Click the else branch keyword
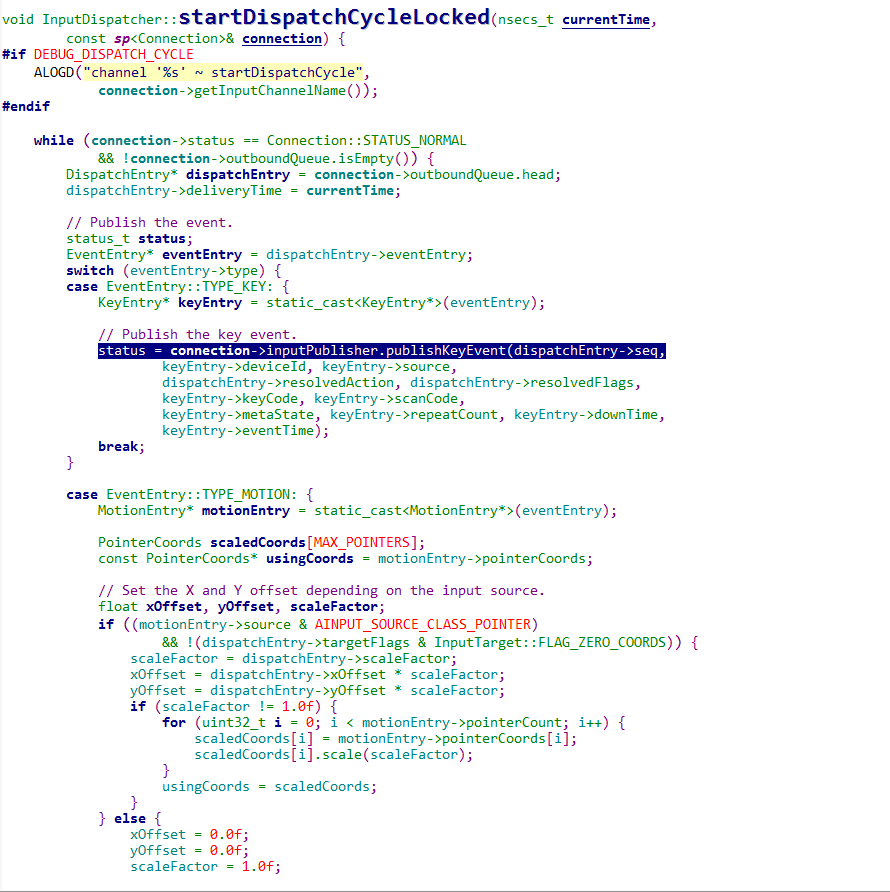The height and width of the screenshot is (892, 890). pyautogui.click(x=130, y=818)
